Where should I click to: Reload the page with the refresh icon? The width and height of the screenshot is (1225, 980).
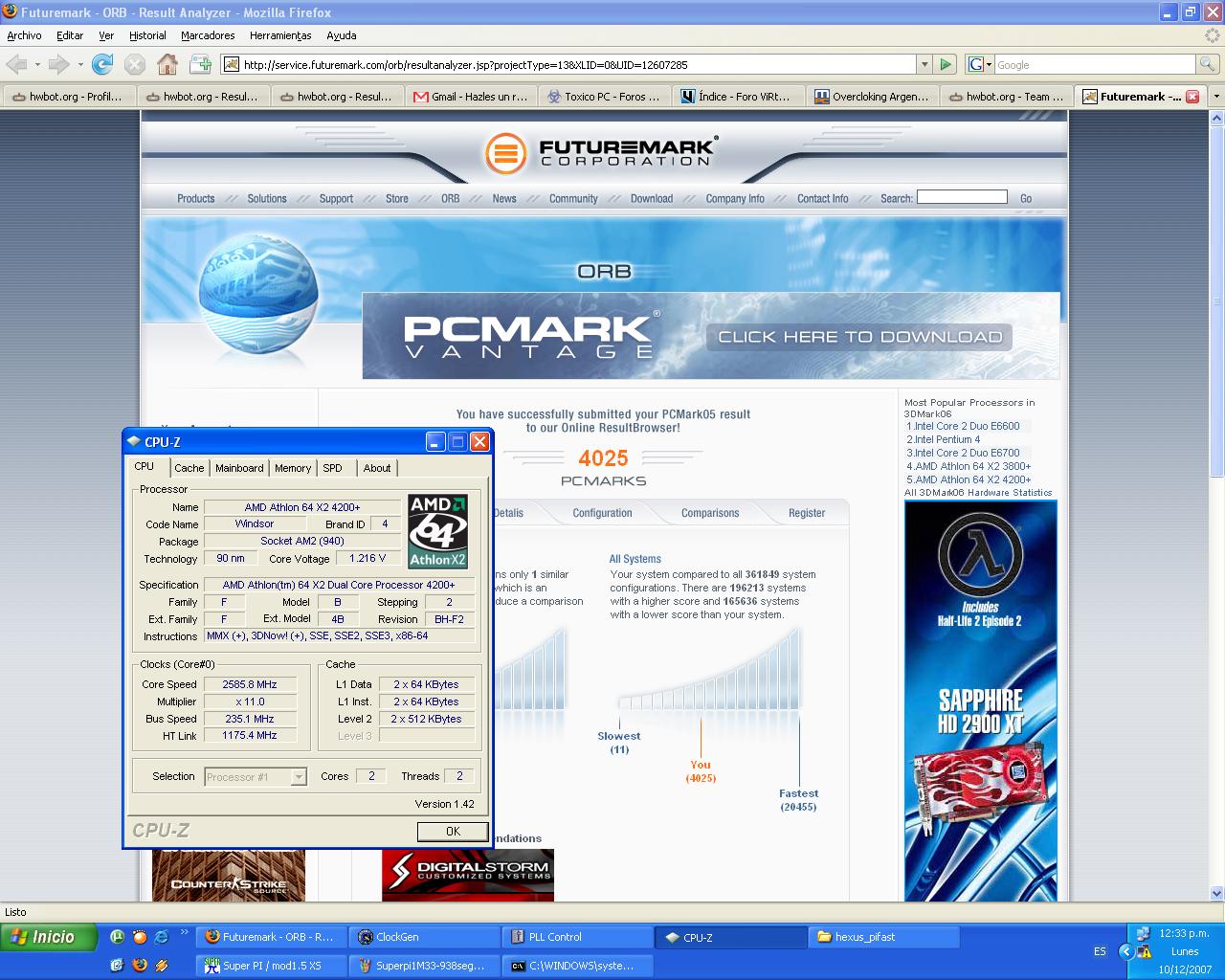(102, 64)
